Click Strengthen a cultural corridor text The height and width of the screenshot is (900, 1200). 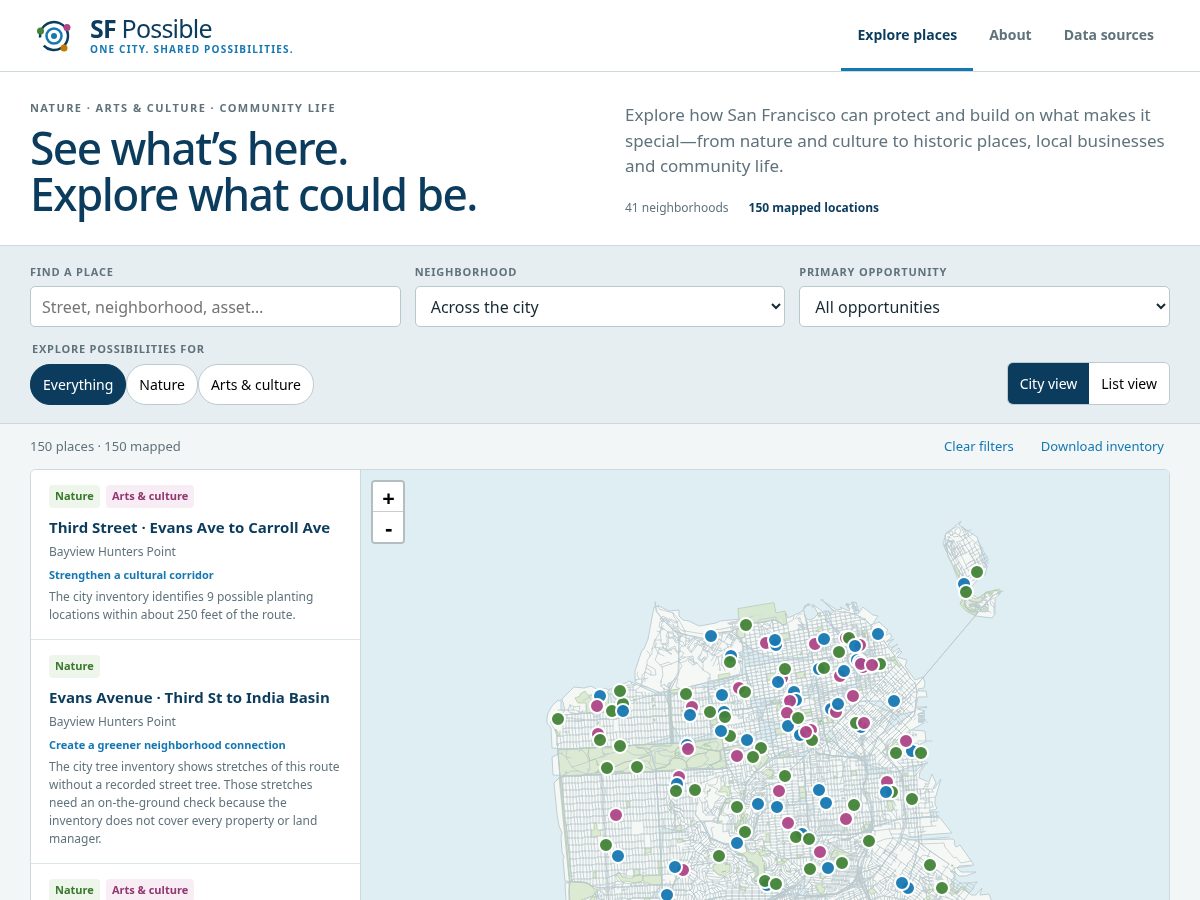click(131, 575)
